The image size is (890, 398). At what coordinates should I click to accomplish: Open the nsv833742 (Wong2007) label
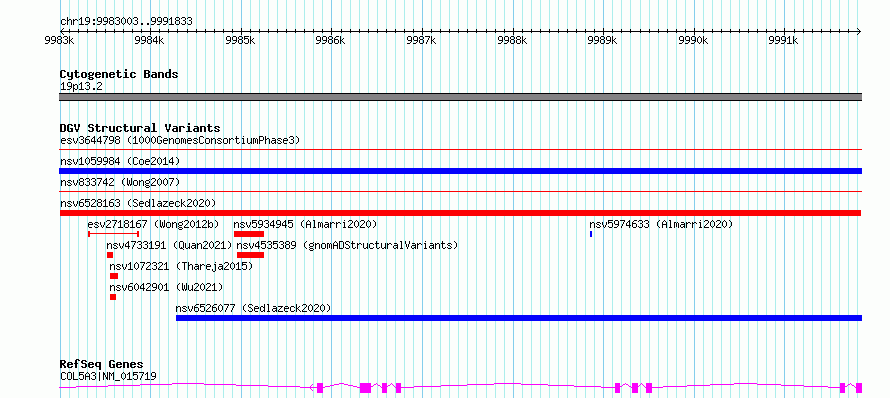coord(120,182)
